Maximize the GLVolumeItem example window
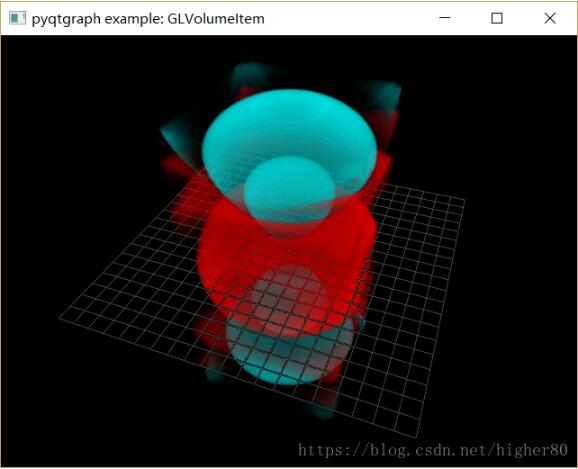The height and width of the screenshot is (469, 578). coord(497,18)
